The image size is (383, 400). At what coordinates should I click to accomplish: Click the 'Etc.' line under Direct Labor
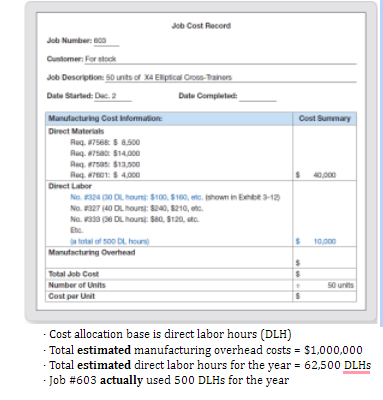click(77, 230)
